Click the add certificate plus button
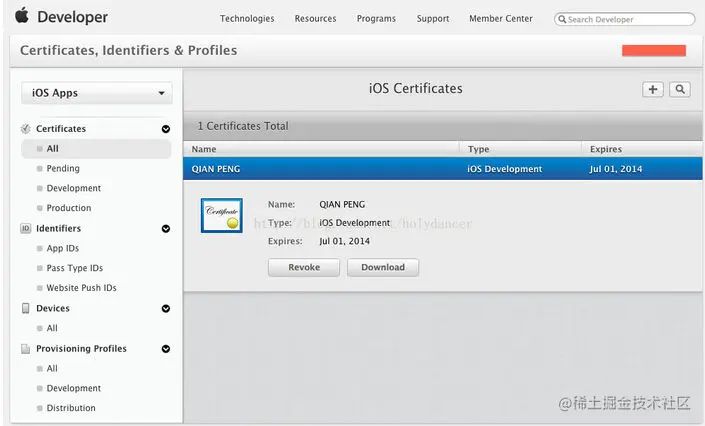 point(653,90)
